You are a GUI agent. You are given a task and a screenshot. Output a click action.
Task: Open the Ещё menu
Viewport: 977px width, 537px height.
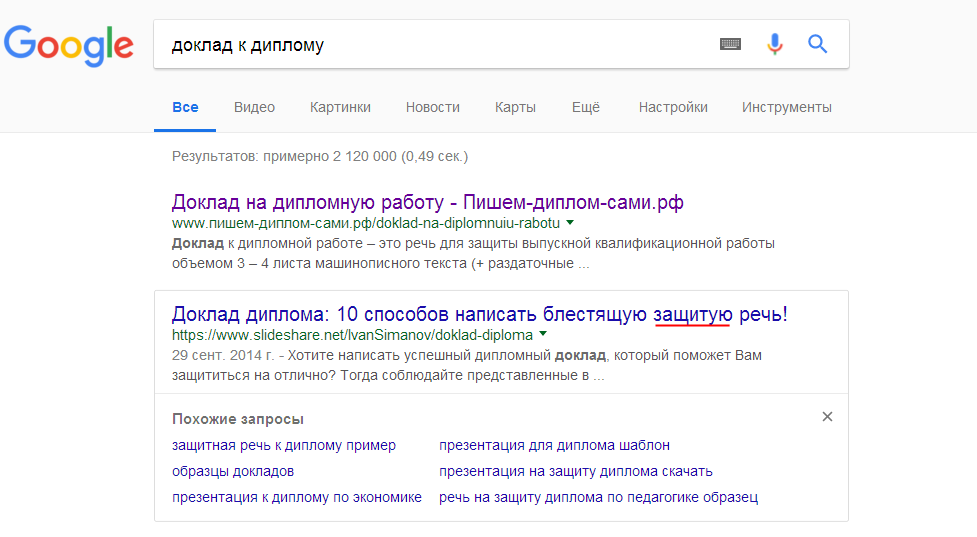(x=586, y=108)
